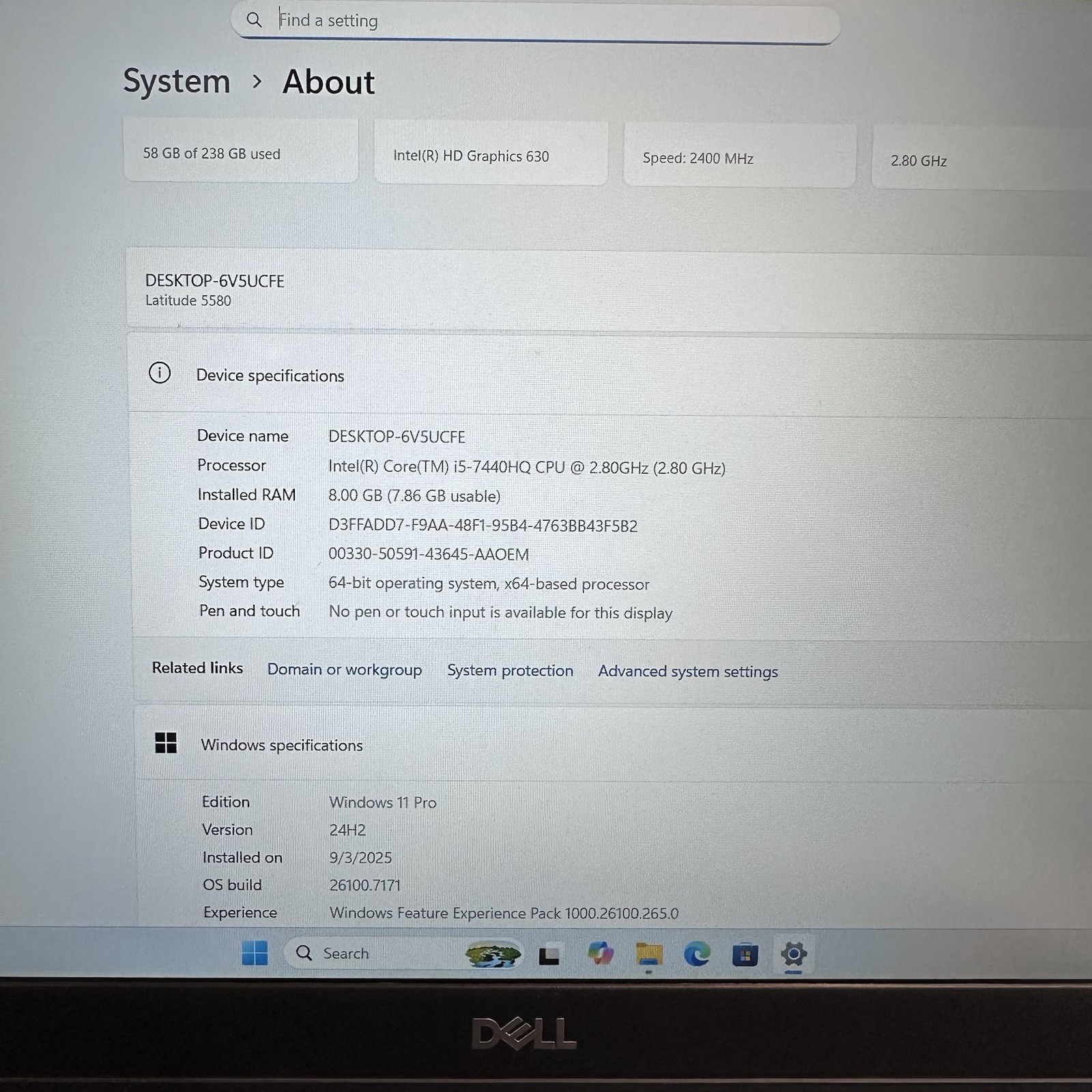Click the search magnifier icon in Settings
The image size is (1092, 1092).
(x=254, y=20)
